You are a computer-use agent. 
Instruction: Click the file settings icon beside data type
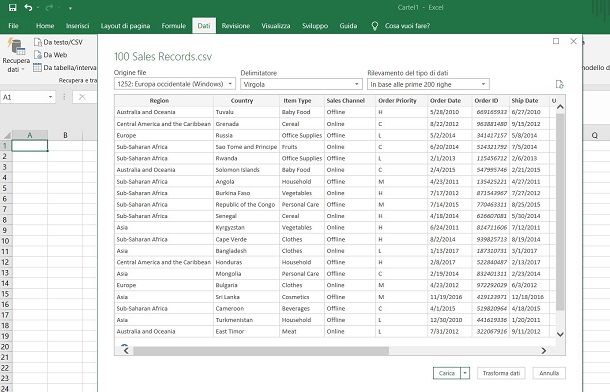pyautogui.click(x=559, y=84)
